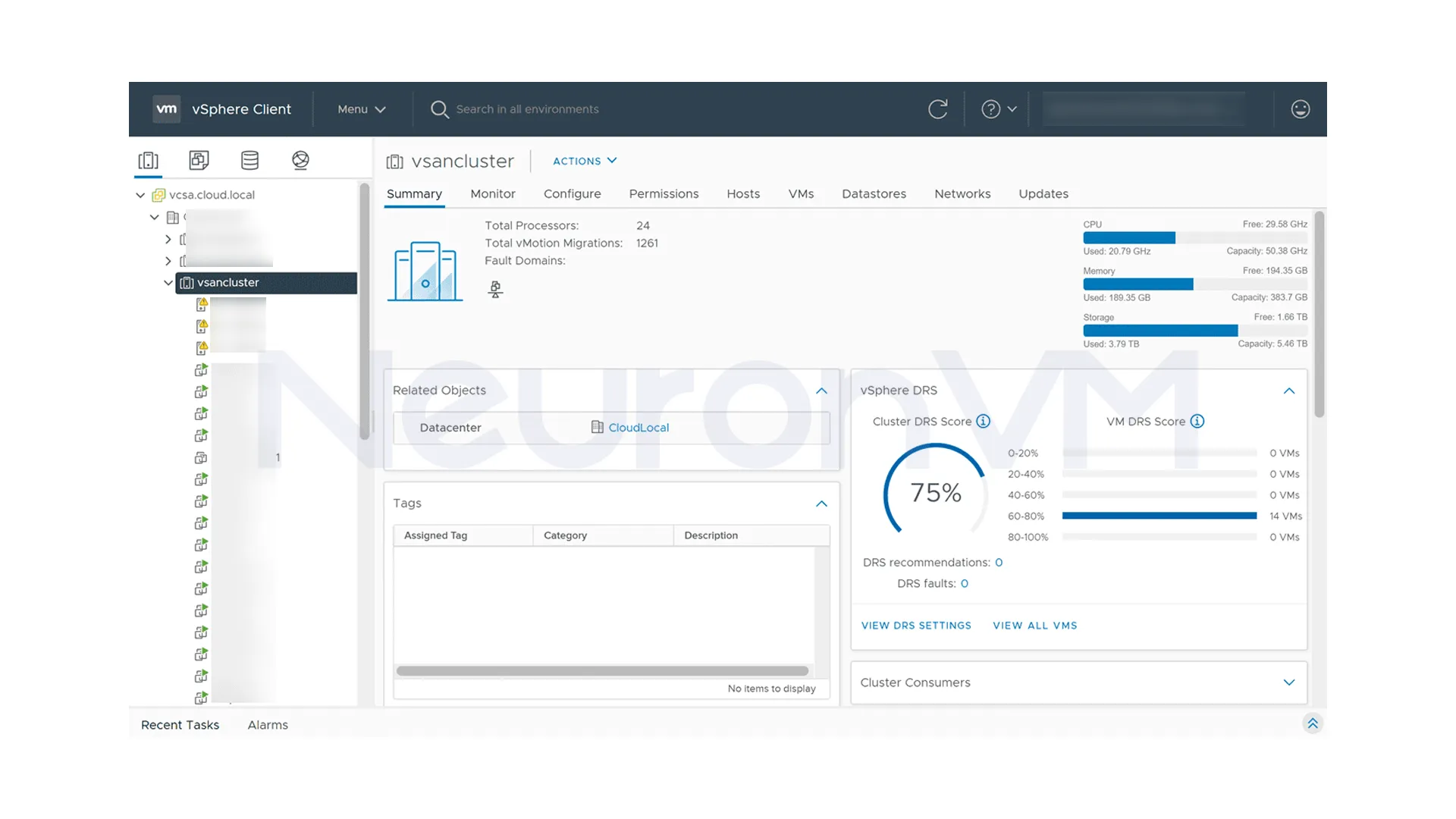
Task: Click the VM DRS Score info icon
Action: (1197, 421)
